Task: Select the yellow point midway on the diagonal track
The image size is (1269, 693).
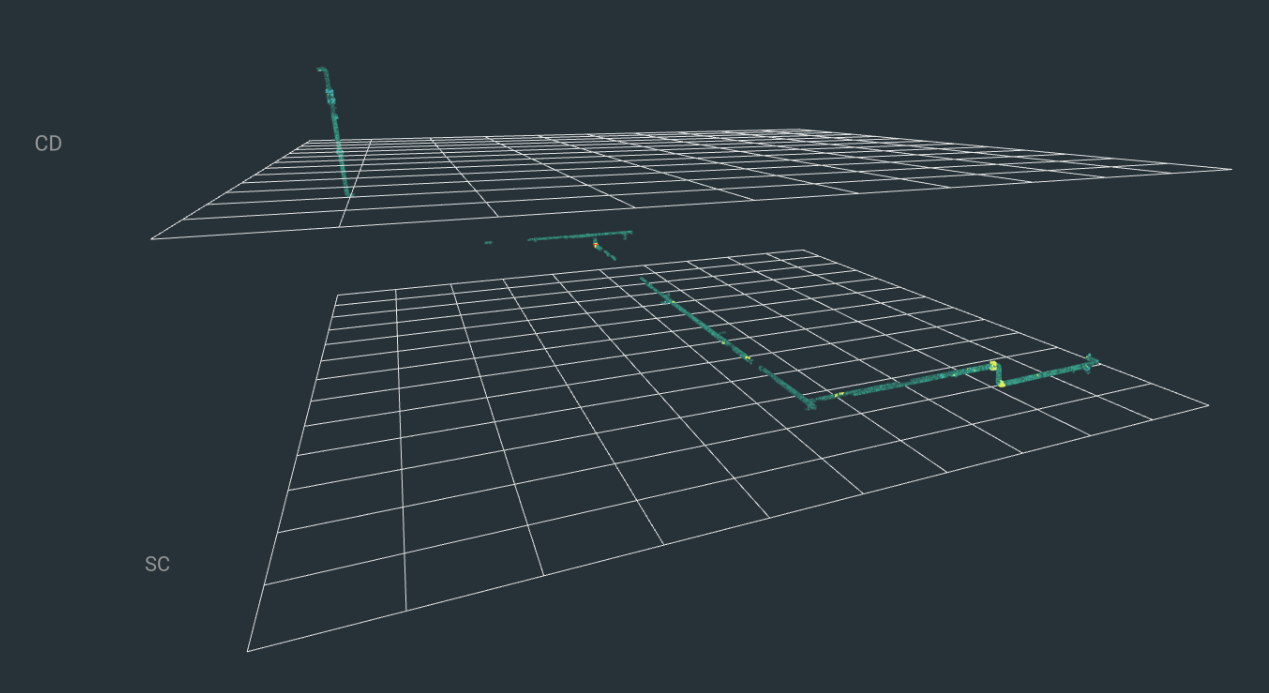Action: tap(747, 356)
